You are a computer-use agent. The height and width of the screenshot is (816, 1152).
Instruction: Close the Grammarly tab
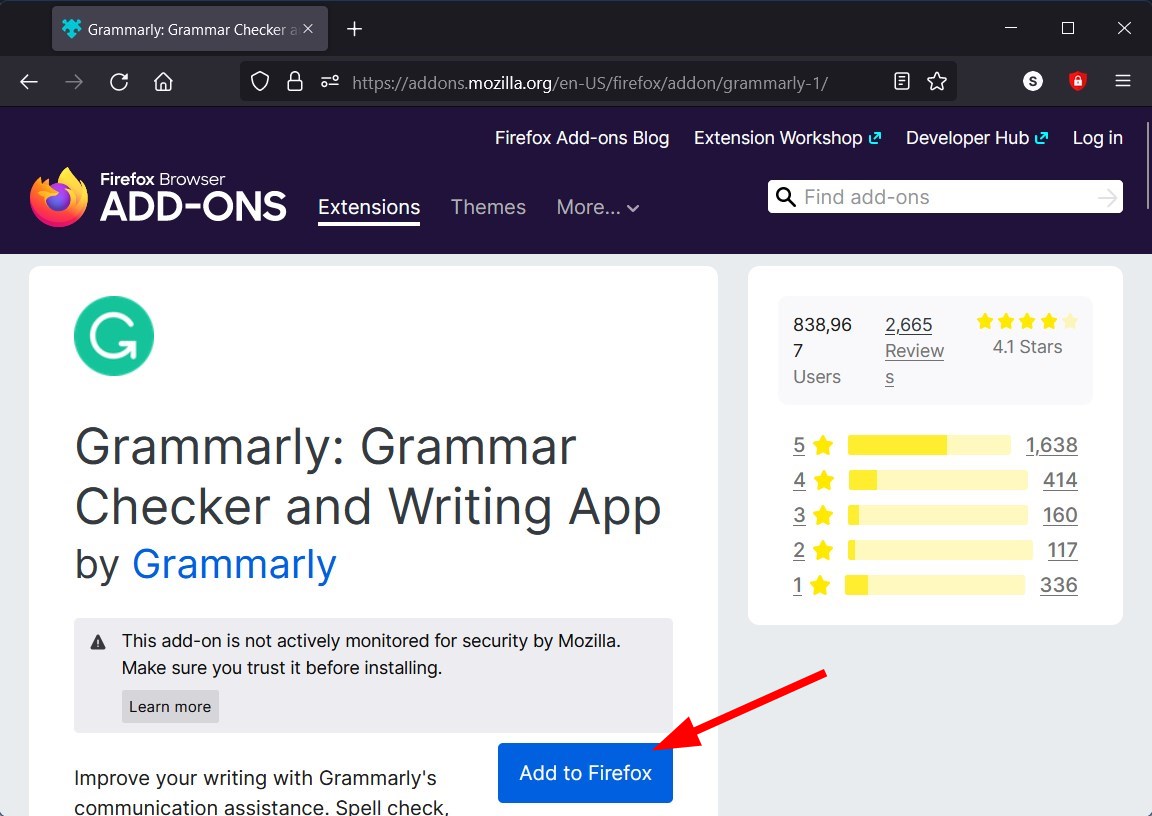(309, 29)
